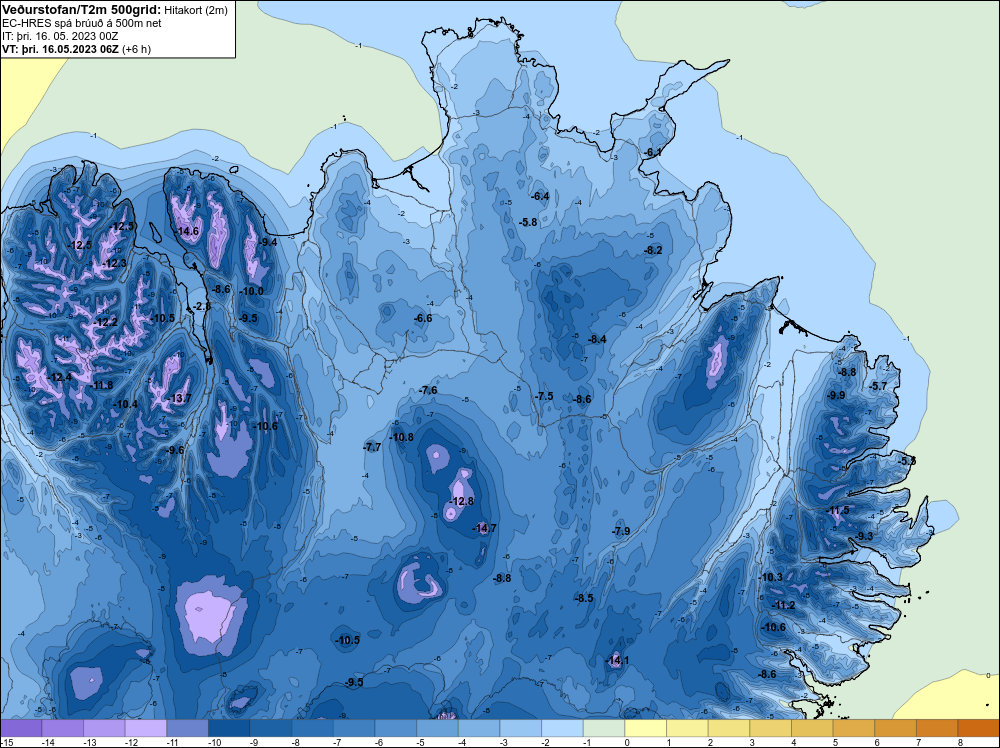Select yellow legend swatch between 0 and 1

point(645,728)
